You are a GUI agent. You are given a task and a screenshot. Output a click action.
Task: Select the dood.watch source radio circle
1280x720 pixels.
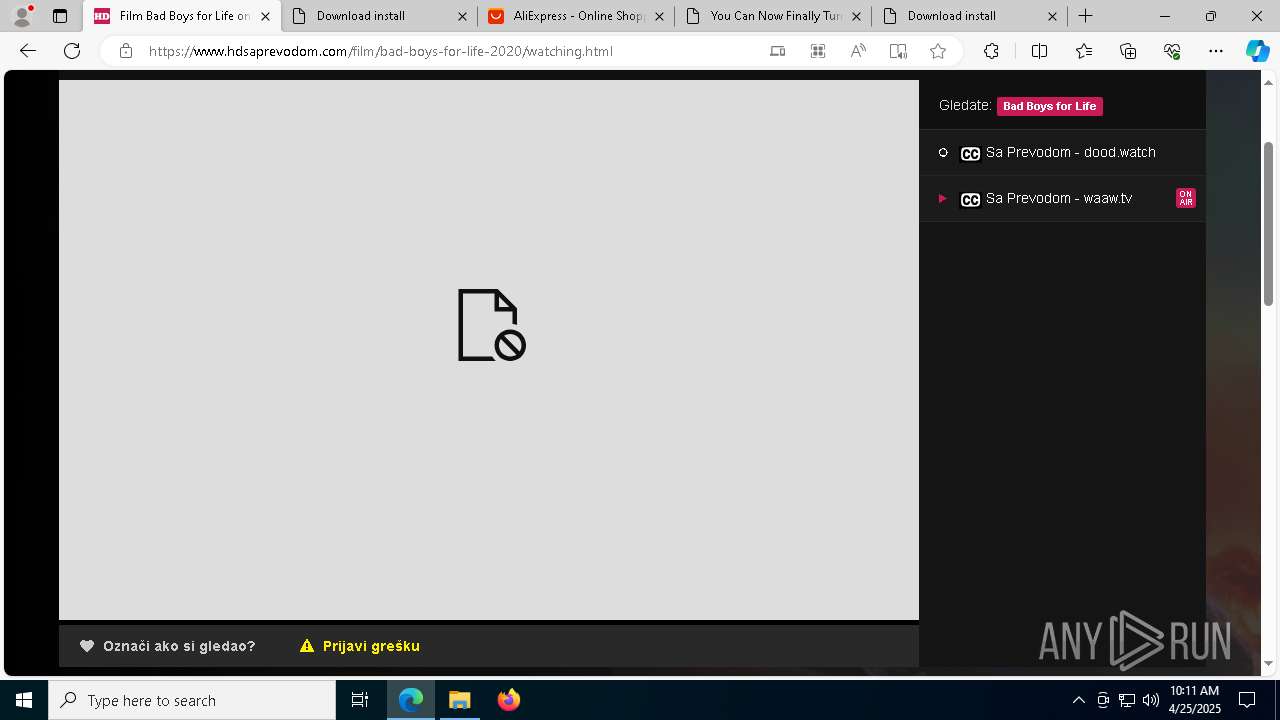[x=943, y=153]
